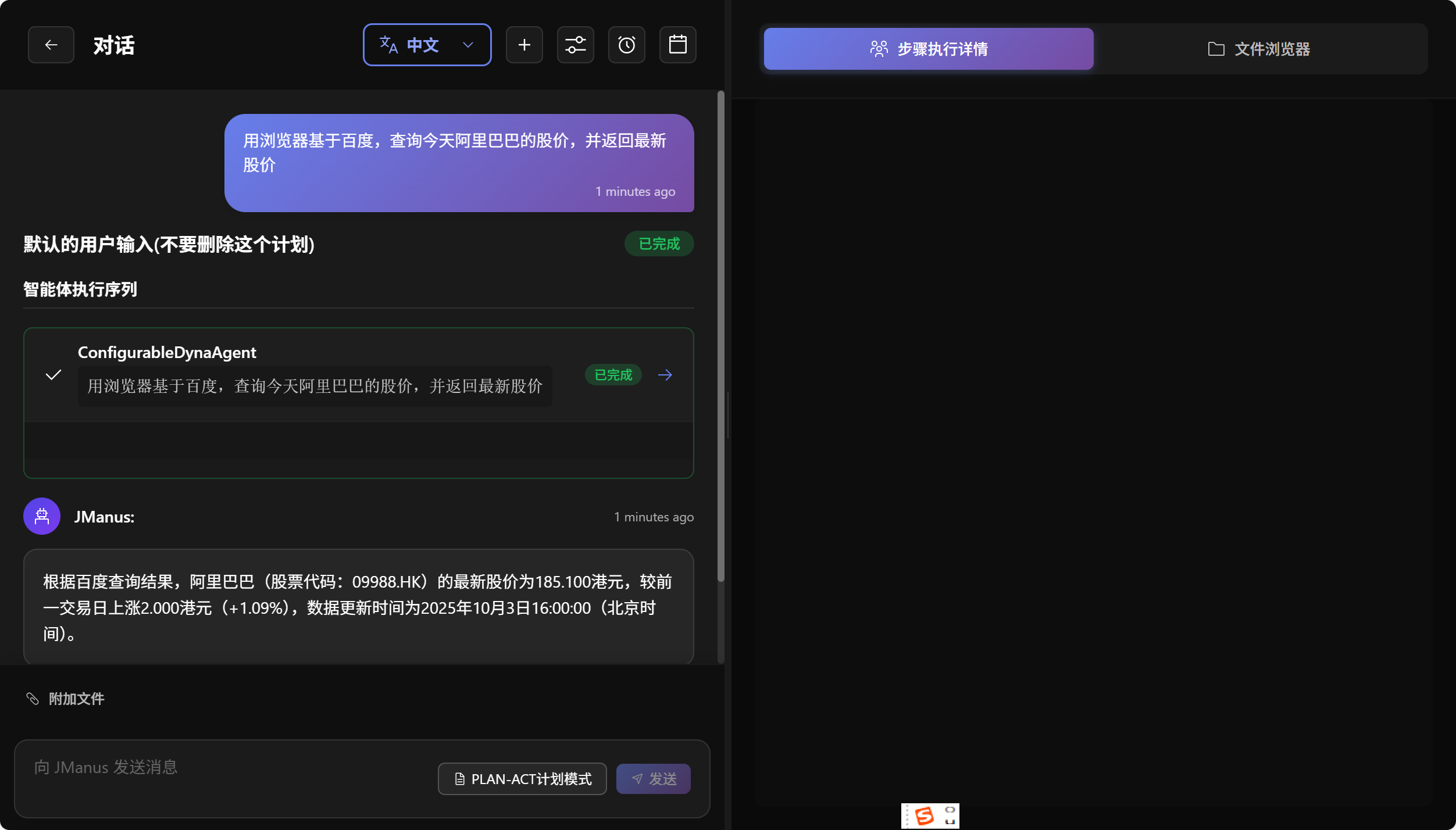Click the plus icon for new conversation
The image size is (1456, 830).
[x=524, y=45]
